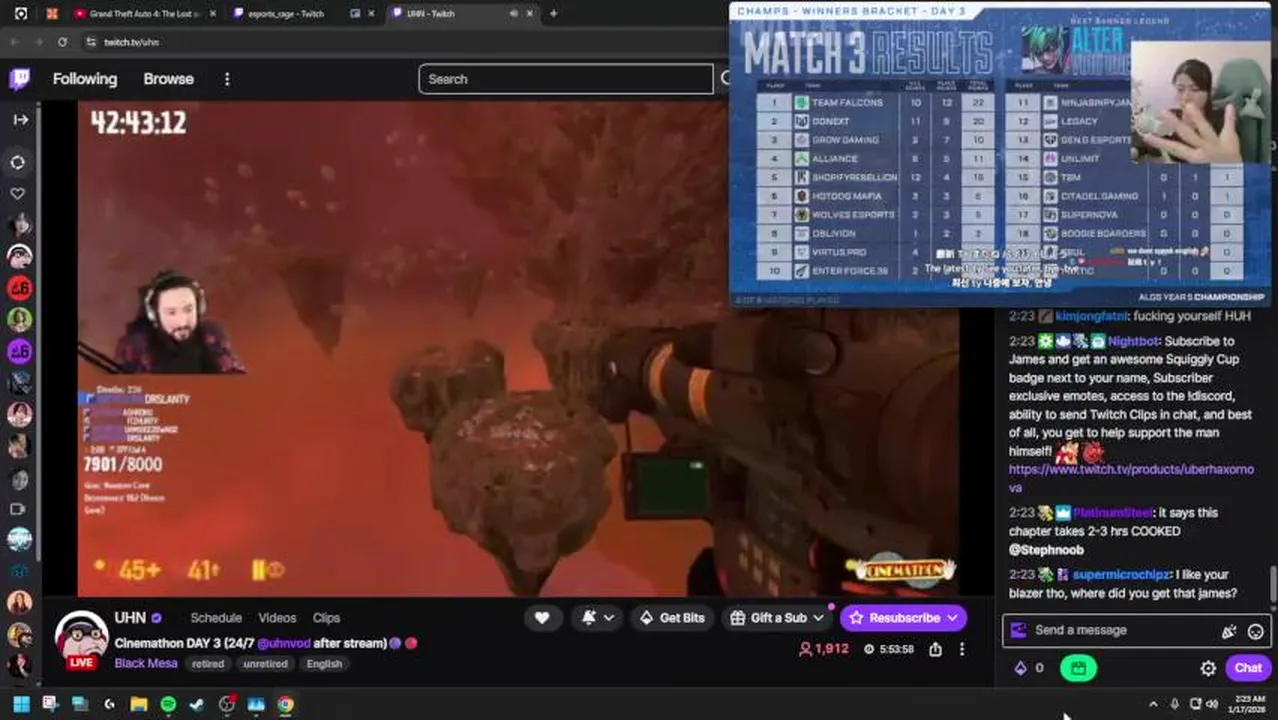The height and width of the screenshot is (720, 1278).
Task: Expand the collapsed left sidebar arrow
Action: (x=20, y=119)
